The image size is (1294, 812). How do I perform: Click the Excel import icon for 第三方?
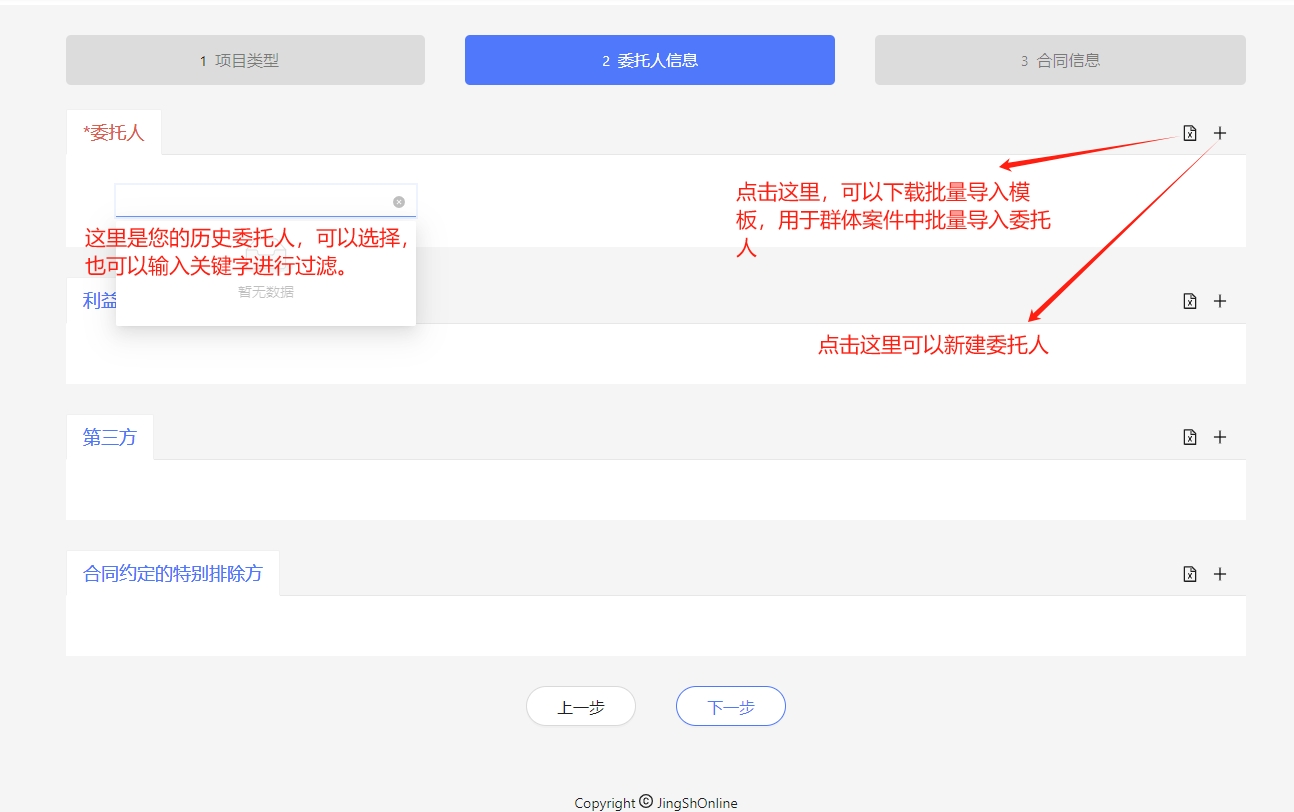[x=1189, y=437]
